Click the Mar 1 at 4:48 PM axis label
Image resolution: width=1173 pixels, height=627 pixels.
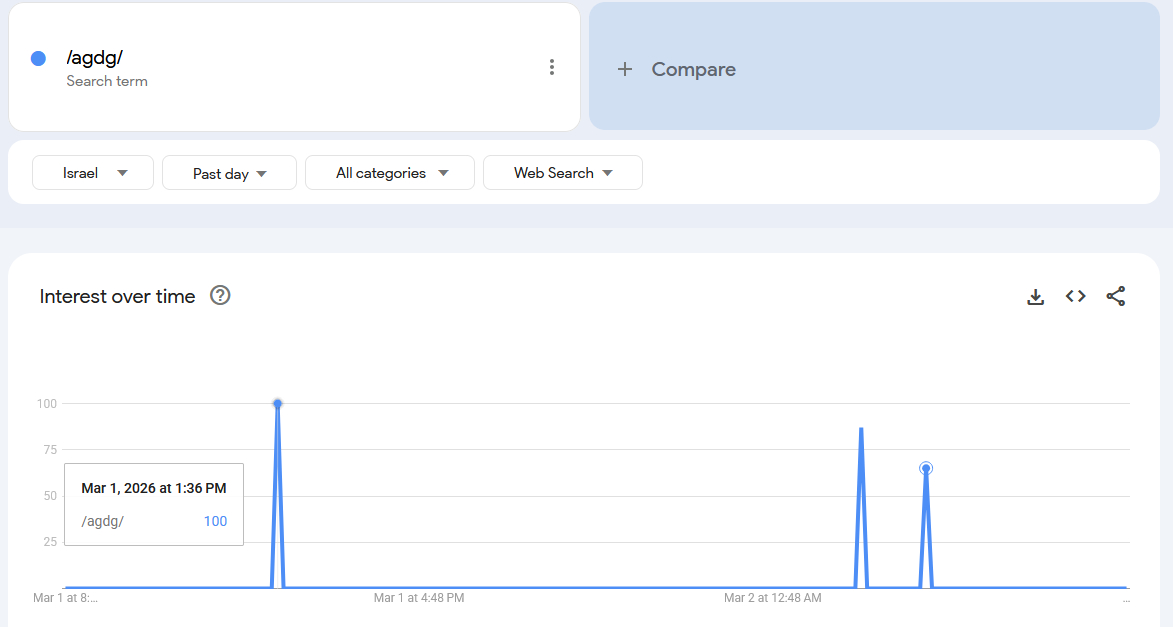point(419,598)
